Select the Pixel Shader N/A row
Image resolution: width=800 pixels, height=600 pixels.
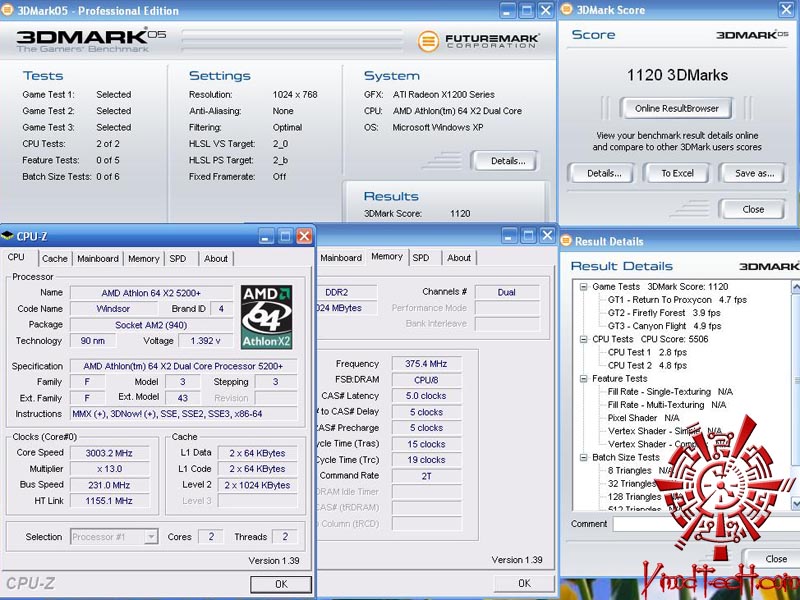coord(643,418)
